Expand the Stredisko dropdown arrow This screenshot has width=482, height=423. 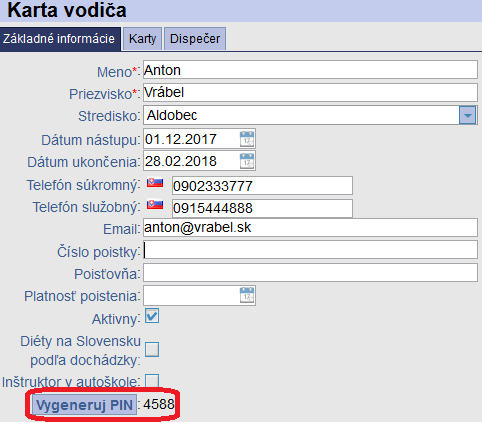click(x=467, y=116)
